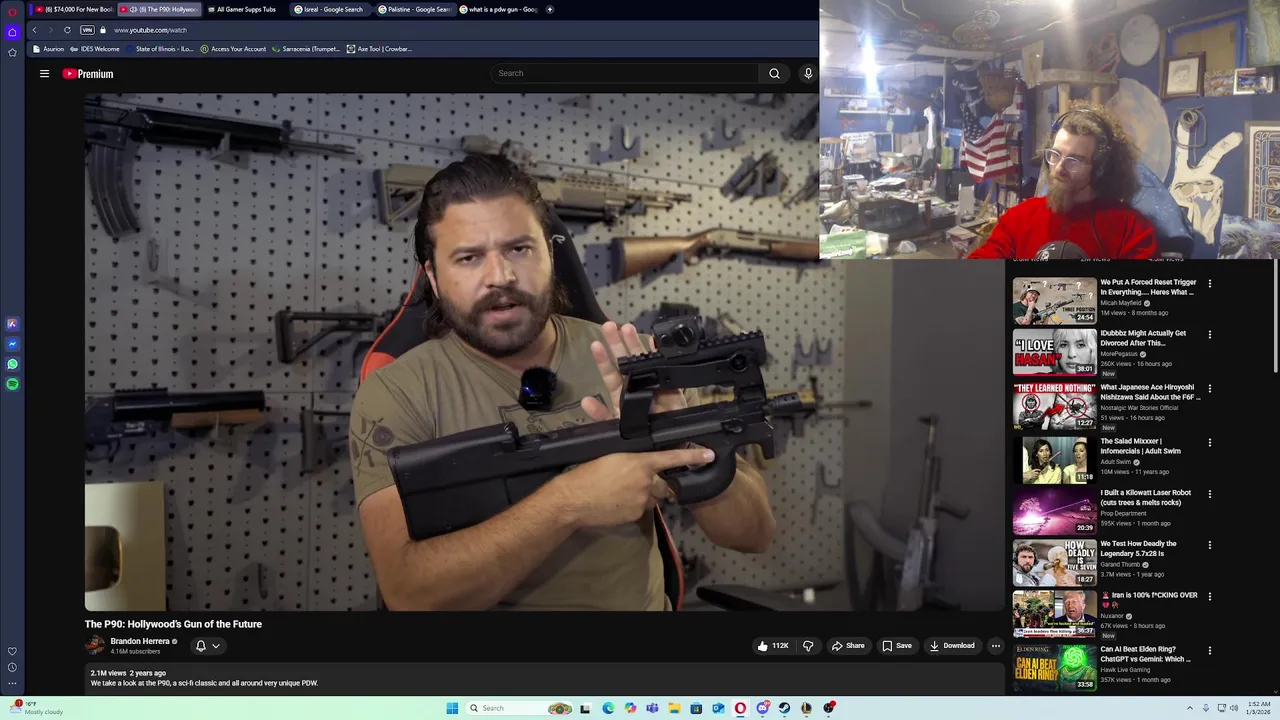Open Brandon Herrera channel name link
Image resolution: width=1280 pixels, height=720 pixels.
pos(140,641)
